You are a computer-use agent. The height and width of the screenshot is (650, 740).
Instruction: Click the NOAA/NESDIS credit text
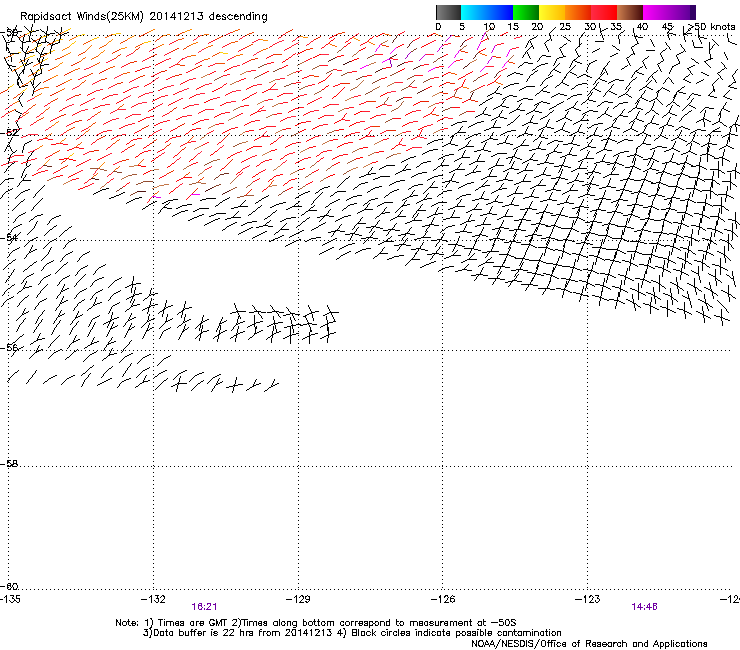pos(589,644)
